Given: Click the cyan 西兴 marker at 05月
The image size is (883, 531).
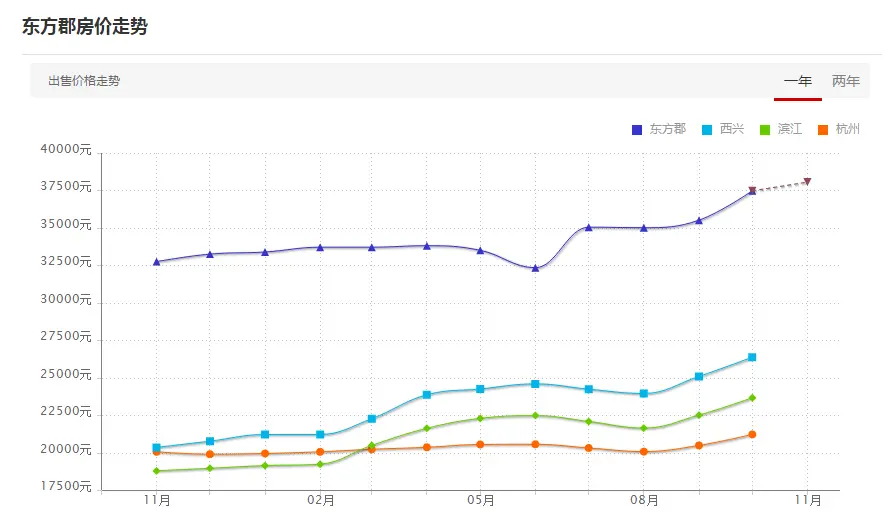Looking at the screenshot, I should pyautogui.click(x=480, y=389).
